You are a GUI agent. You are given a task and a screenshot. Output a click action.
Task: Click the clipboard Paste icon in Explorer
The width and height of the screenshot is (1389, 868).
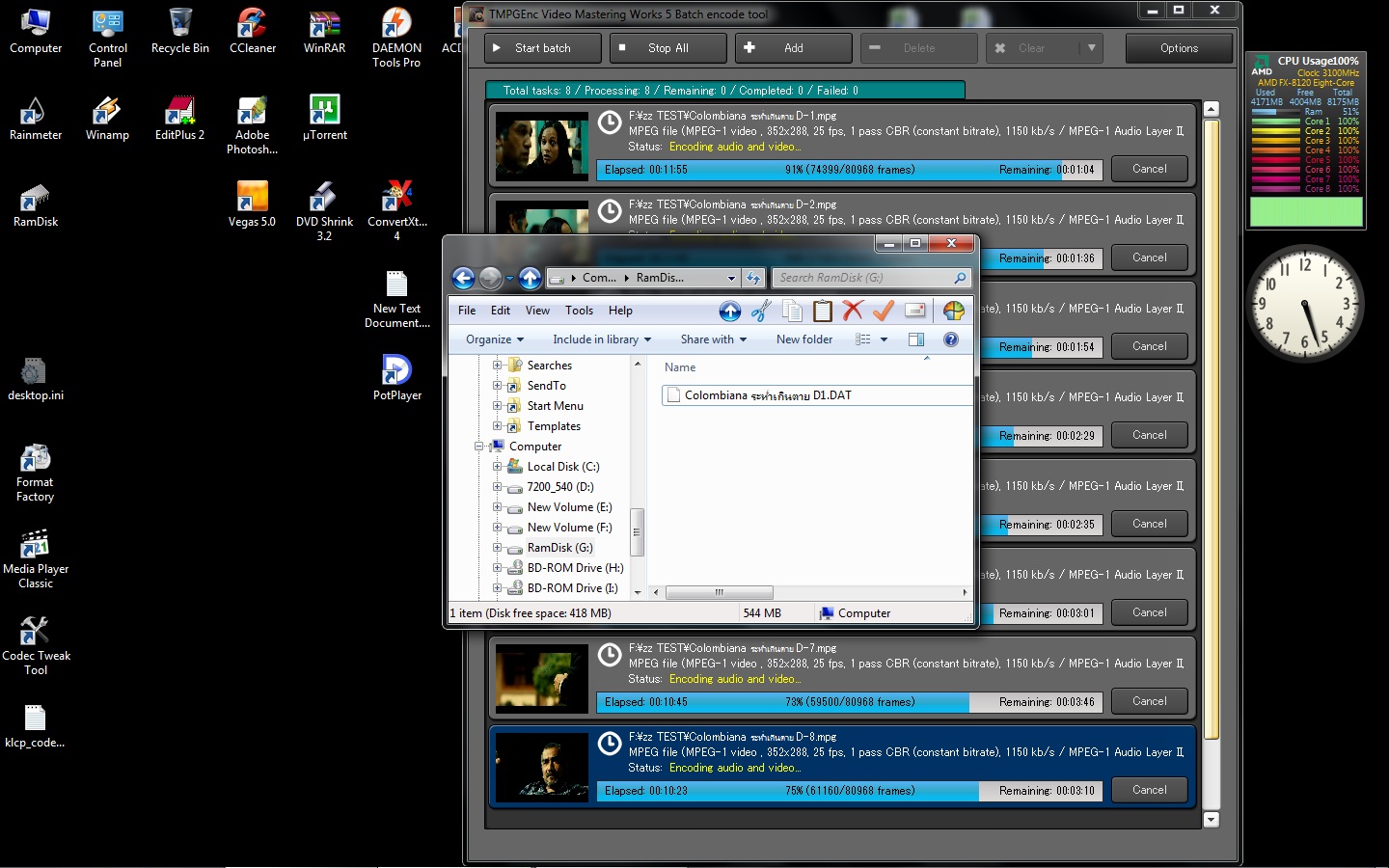pyautogui.click(x=823, y=311)
